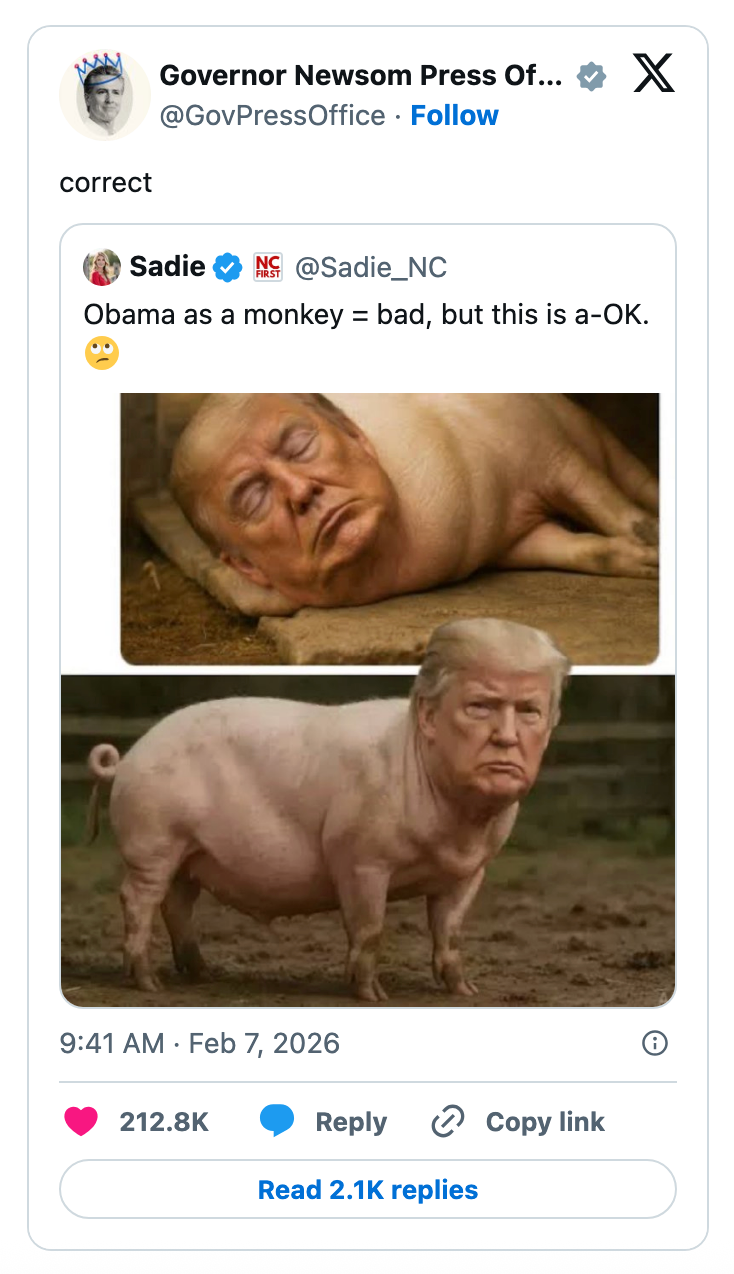Click the pink heart like icon
Viewport: 734px width, 1274px height.
(x=81, y=1121)
